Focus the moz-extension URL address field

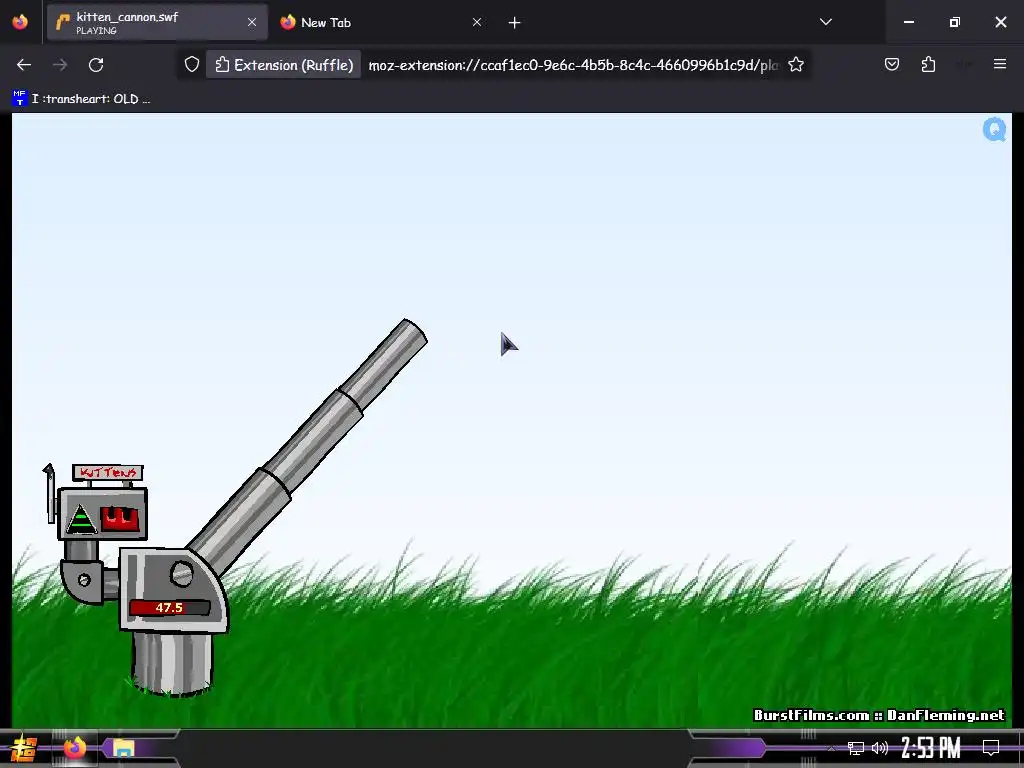pyautogui.click(x=573, y=65)
